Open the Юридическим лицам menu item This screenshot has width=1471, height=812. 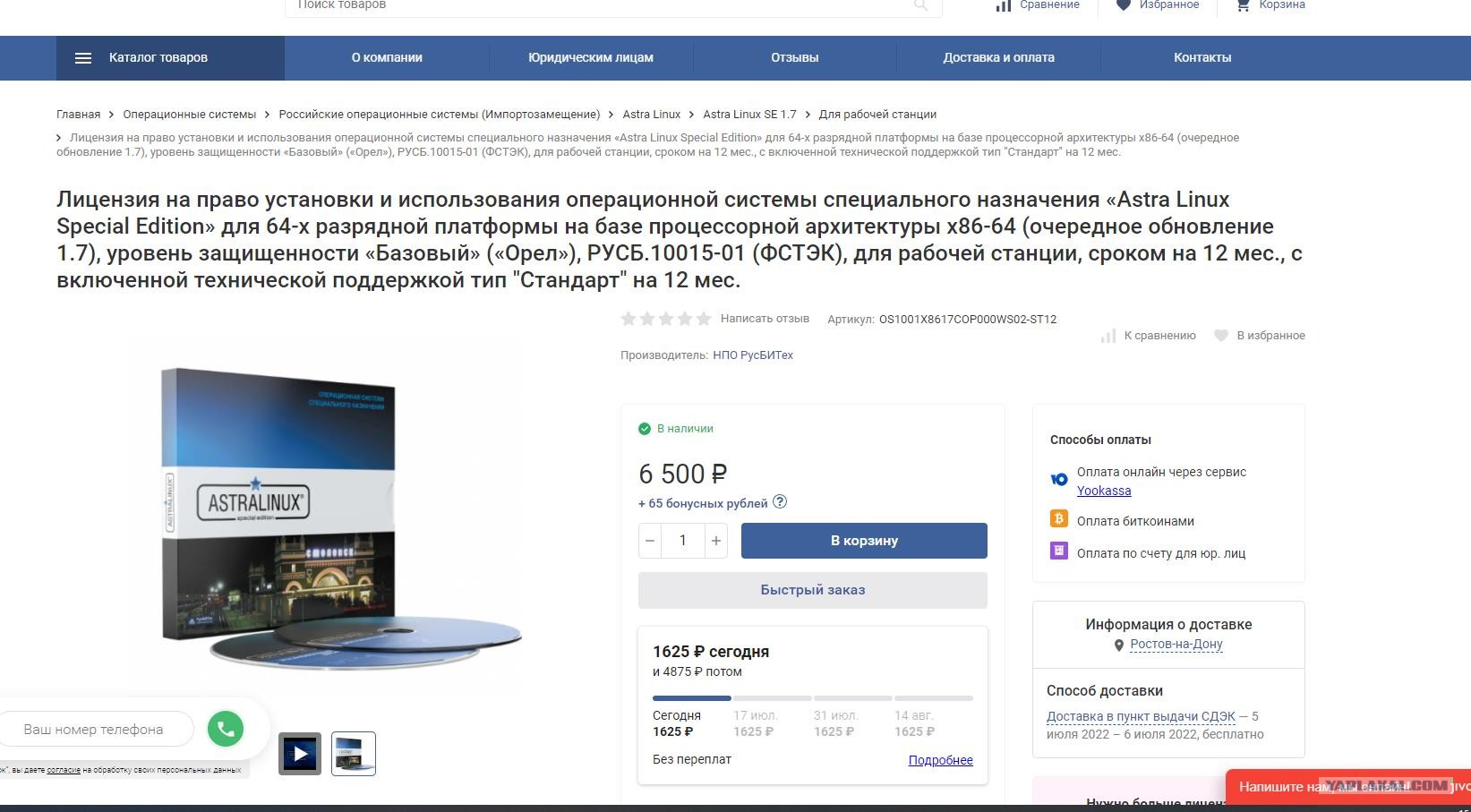tap(591, 58)
